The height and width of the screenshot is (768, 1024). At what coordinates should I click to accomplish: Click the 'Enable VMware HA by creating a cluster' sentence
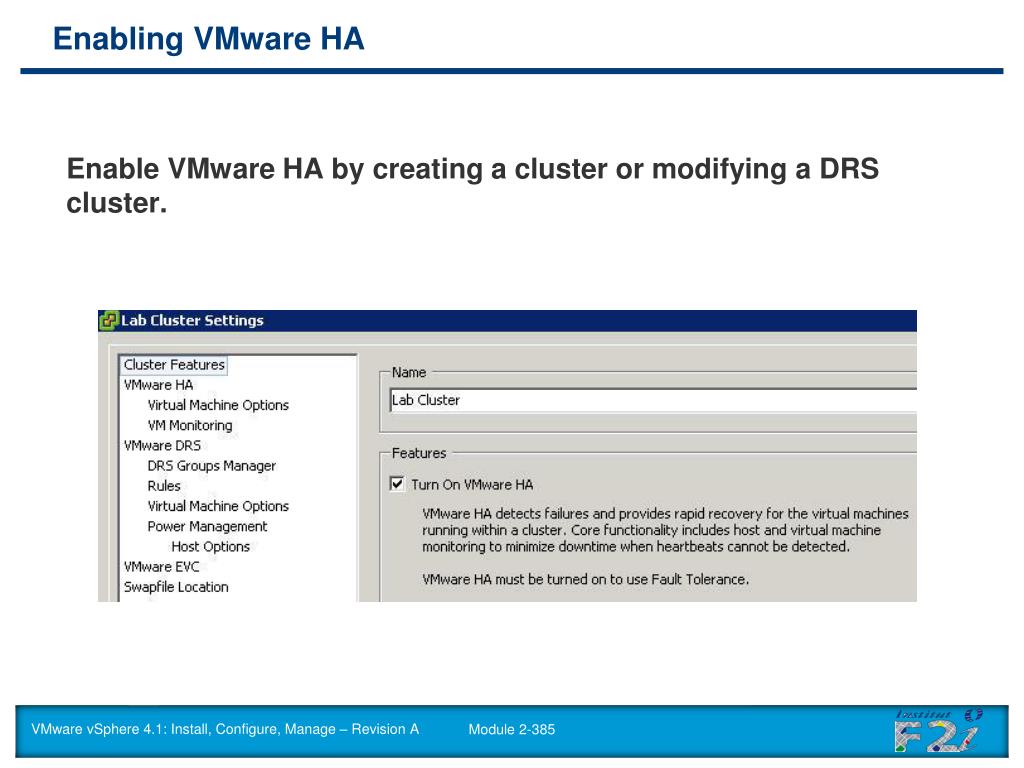[473, 185]
